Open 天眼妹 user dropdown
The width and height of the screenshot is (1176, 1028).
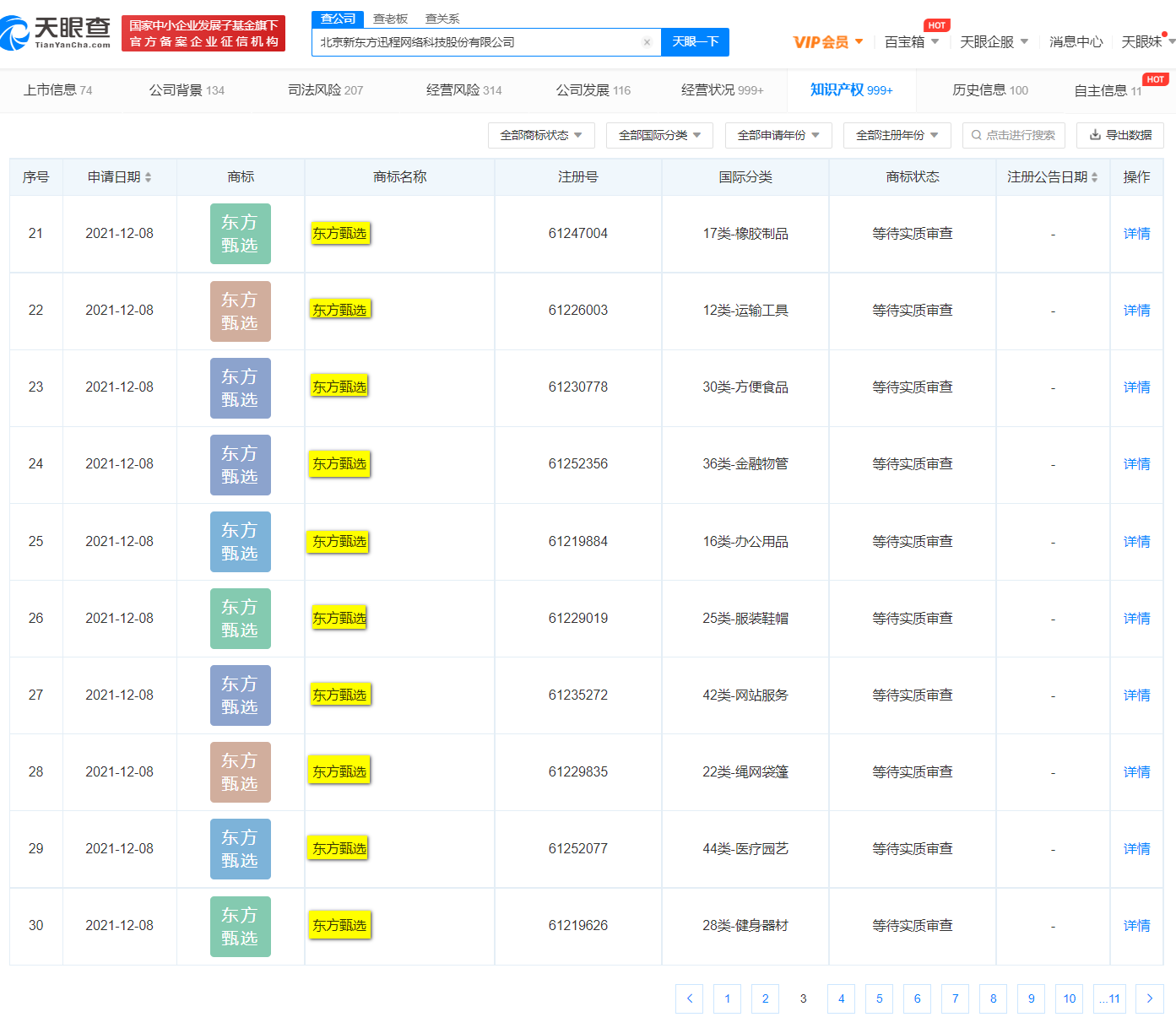(x=1147, y=42)
